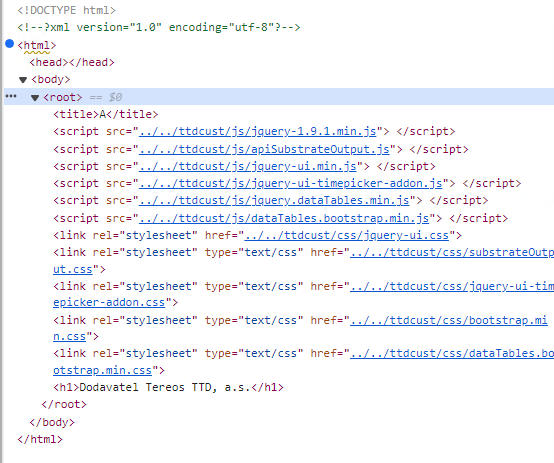Open the jquery-ui.css stylesheet link

347,235
